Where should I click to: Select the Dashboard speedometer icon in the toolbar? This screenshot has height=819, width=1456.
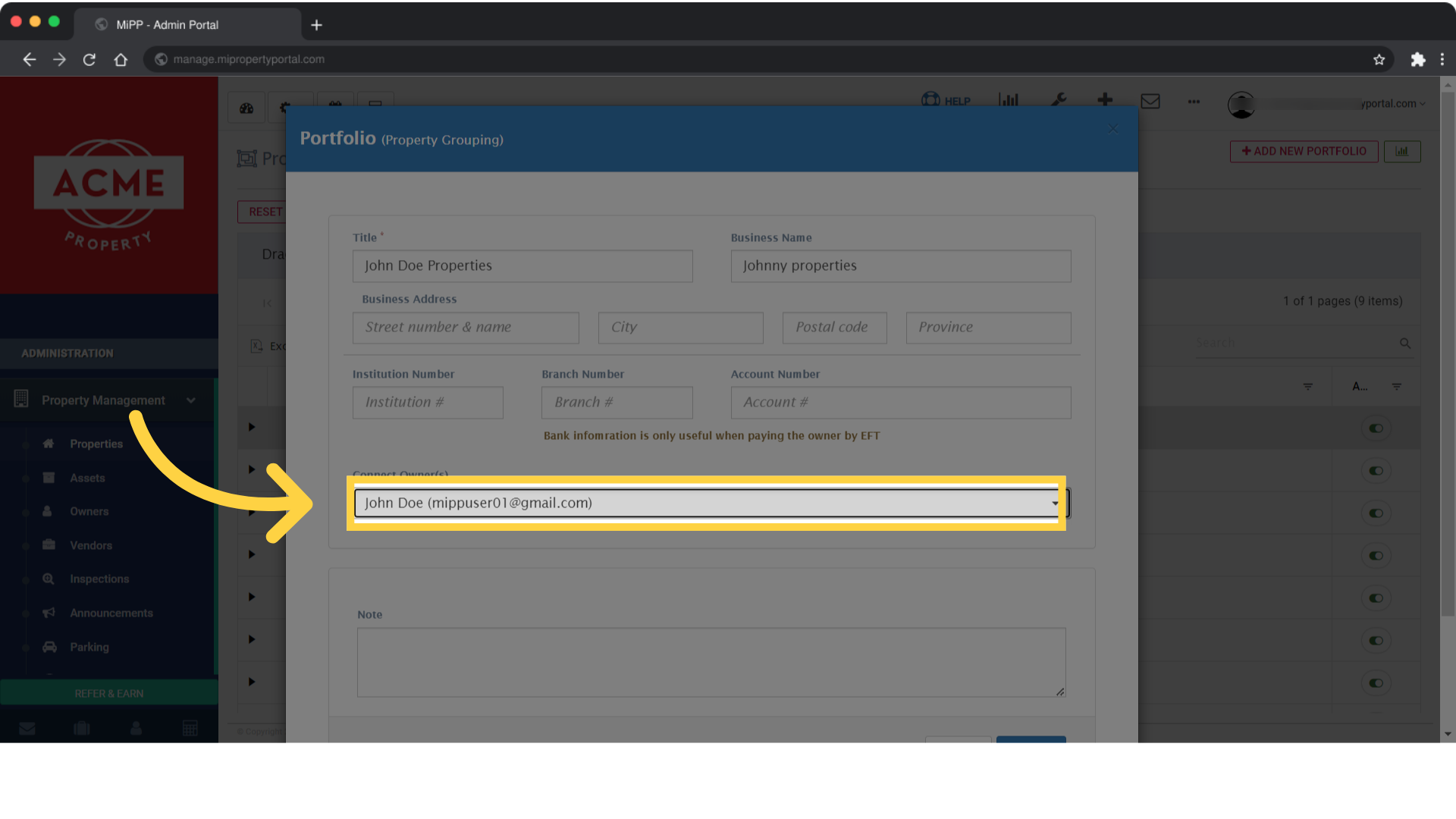pyautogui.click(x=246, y=107)
